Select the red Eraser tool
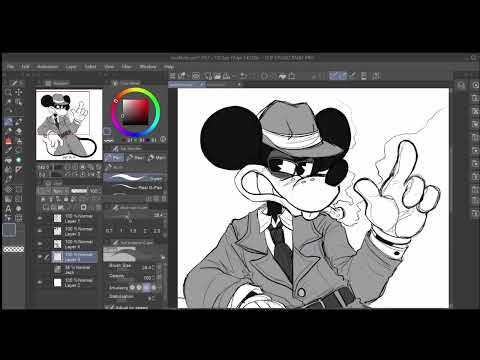 [x=8, y=140]
